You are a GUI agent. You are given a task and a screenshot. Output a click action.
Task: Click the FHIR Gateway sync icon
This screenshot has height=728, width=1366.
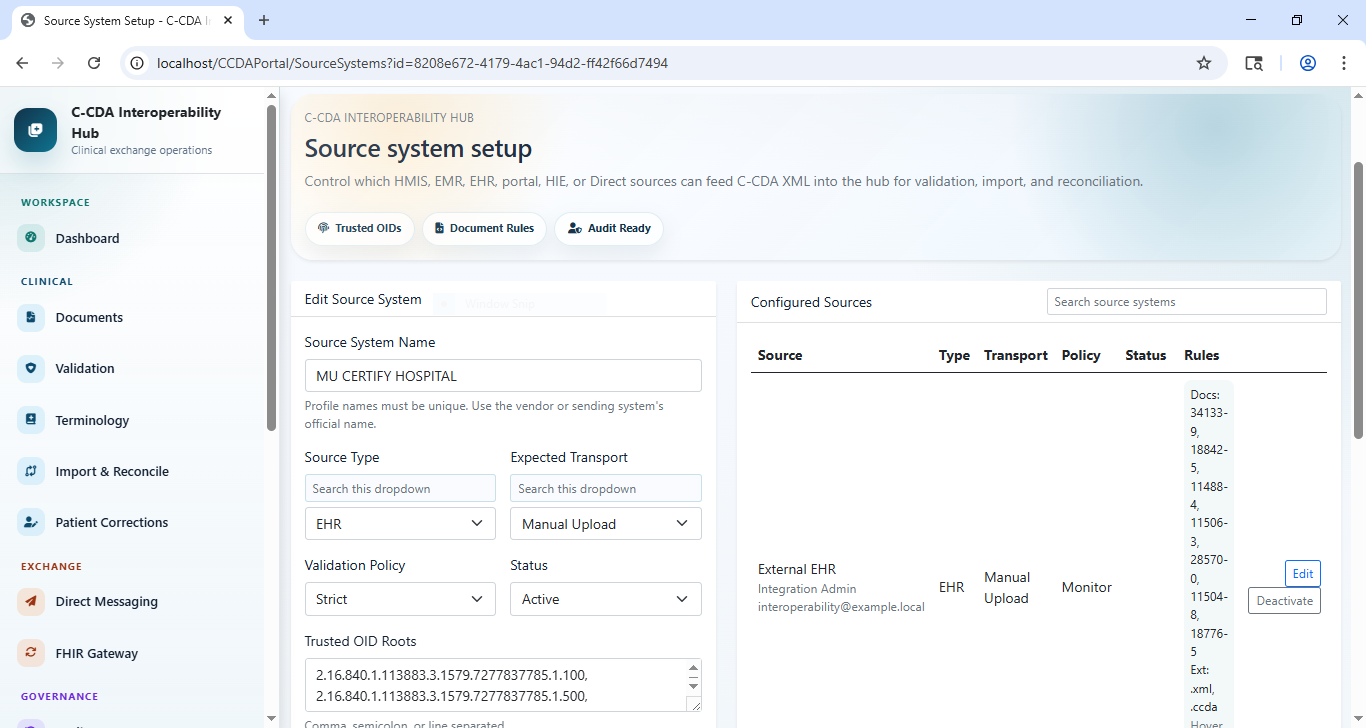coord(31,653)
